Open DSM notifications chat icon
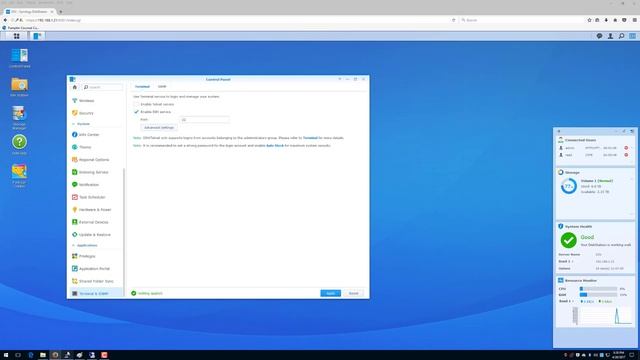The width and height of the screenshot is (640, 360). [599, 36]
